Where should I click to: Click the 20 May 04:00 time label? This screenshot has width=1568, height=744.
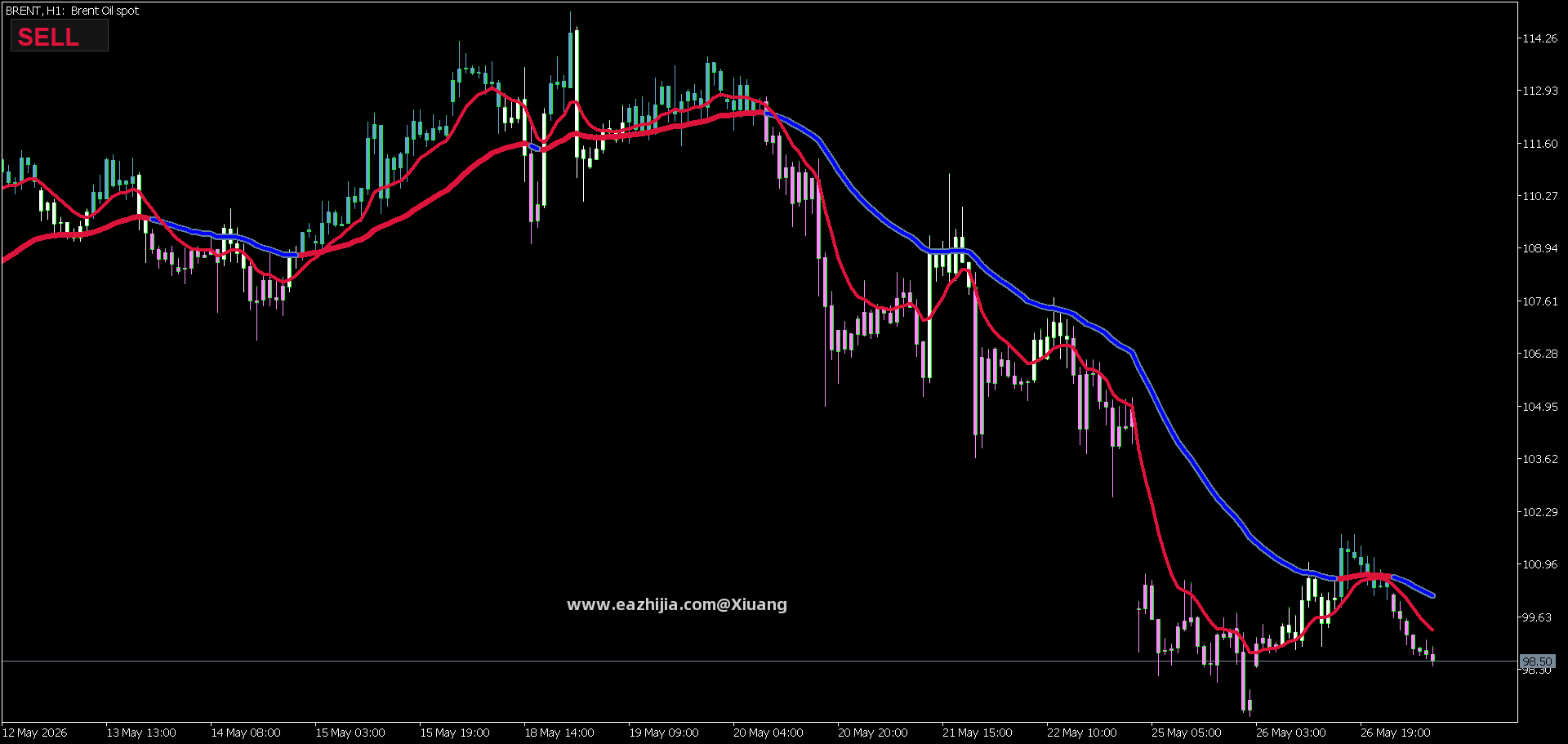coord(768,733)
